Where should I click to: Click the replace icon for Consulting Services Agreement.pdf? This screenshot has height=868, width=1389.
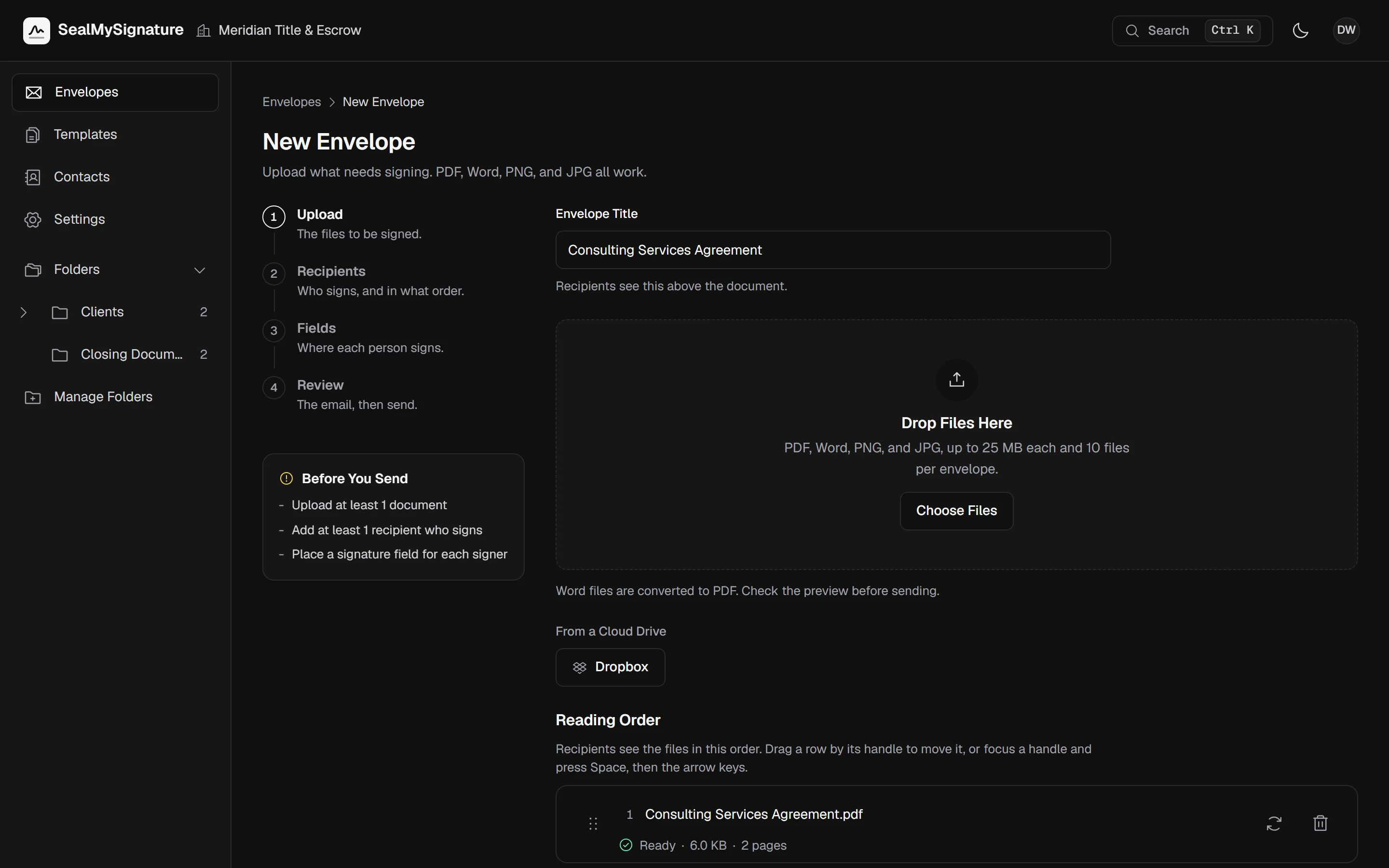pyautogui.click(x=1274, y=823)
